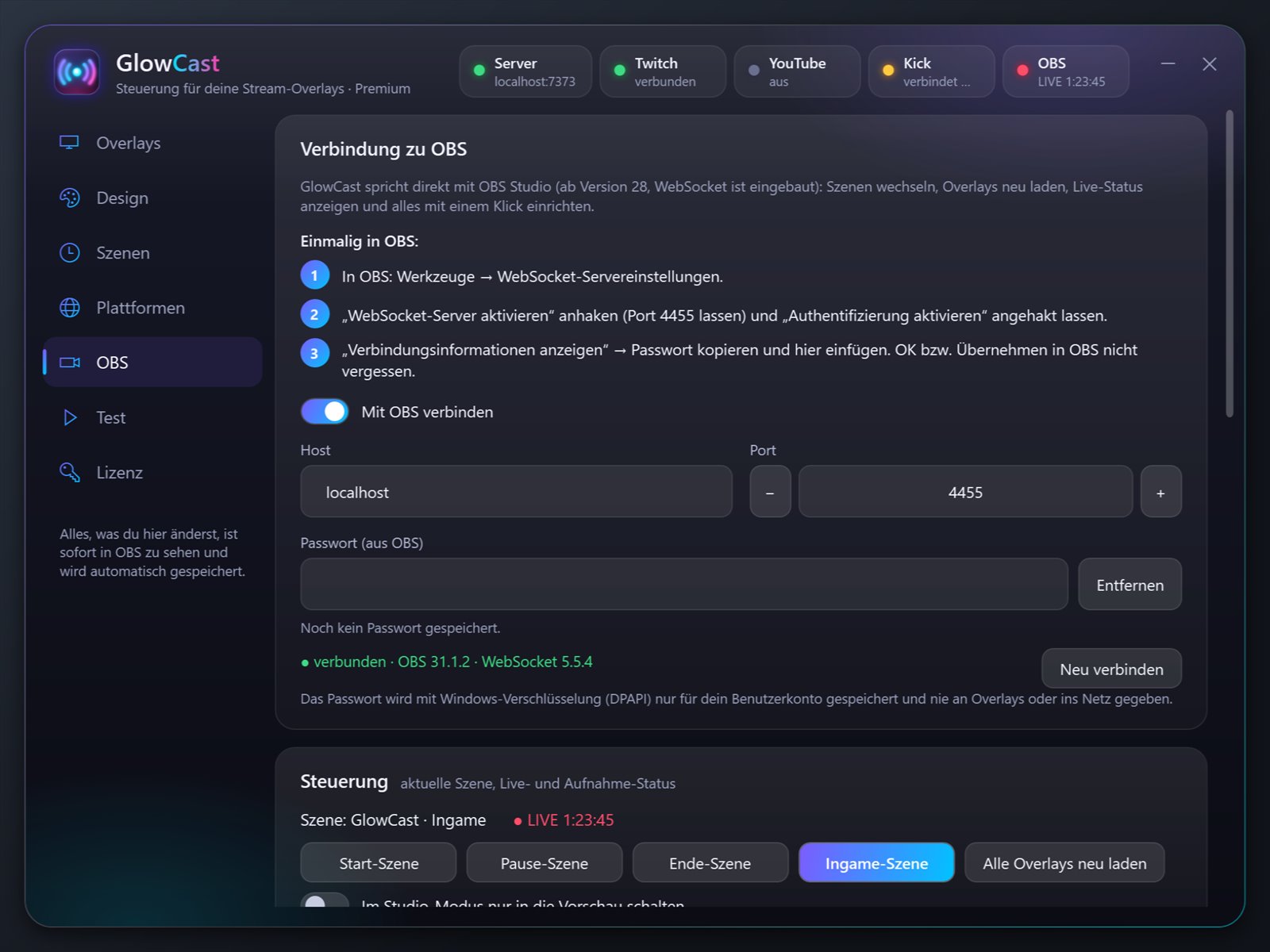
Task: Click 'Noch kein Passwort gespeichert.' text
Action: tap(400, 628)
